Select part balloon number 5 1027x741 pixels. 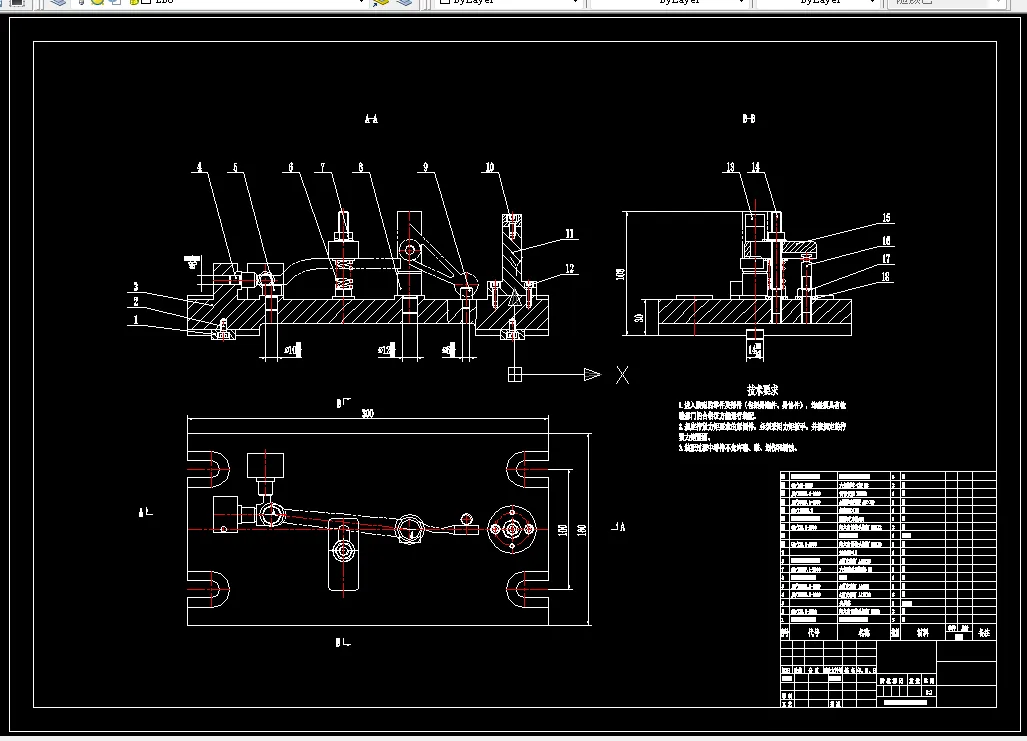(x=236, y=167)
